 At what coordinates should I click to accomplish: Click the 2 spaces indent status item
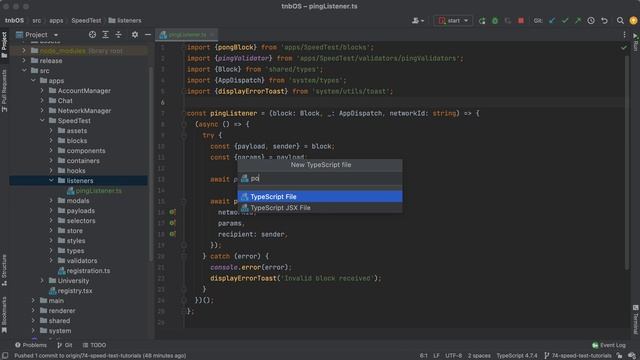pyautogui.click(x=479, y=356)
